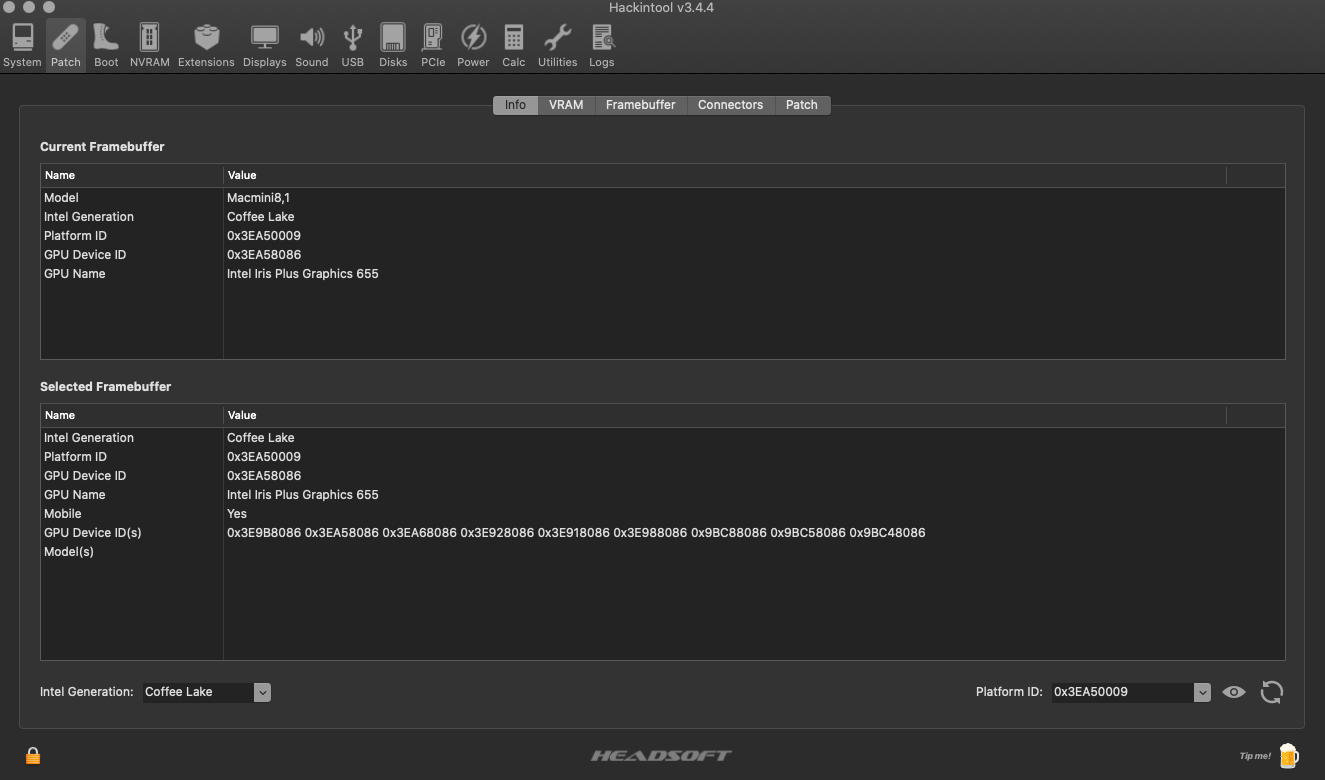Open the Connectors tab
1325x780 pixels.
(730, 105)
